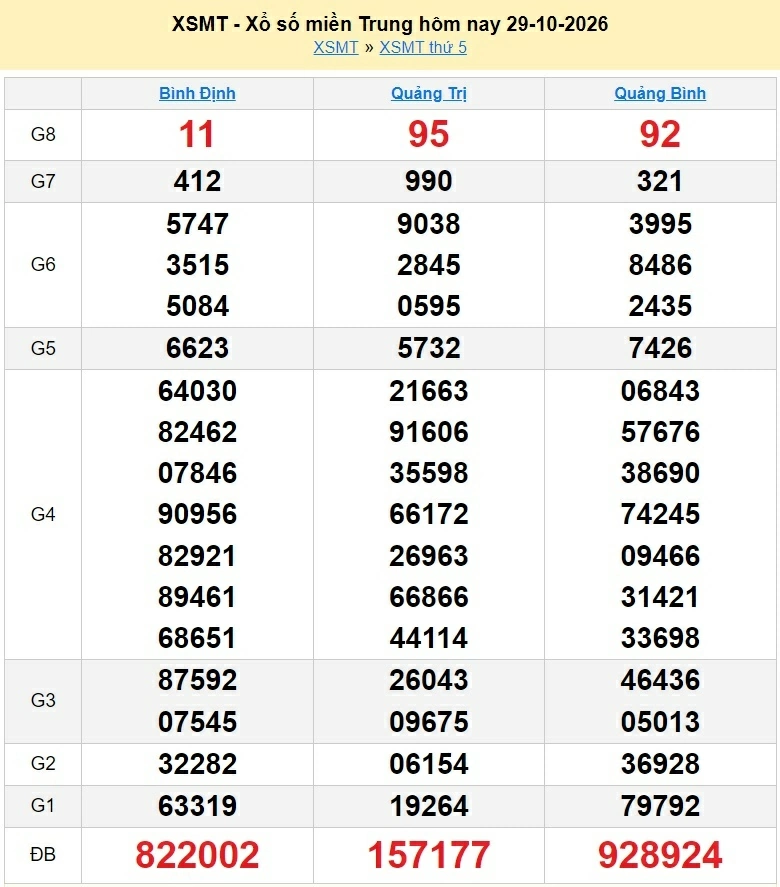
Task: Click the G4 prize row label
Action: point(43,514)
